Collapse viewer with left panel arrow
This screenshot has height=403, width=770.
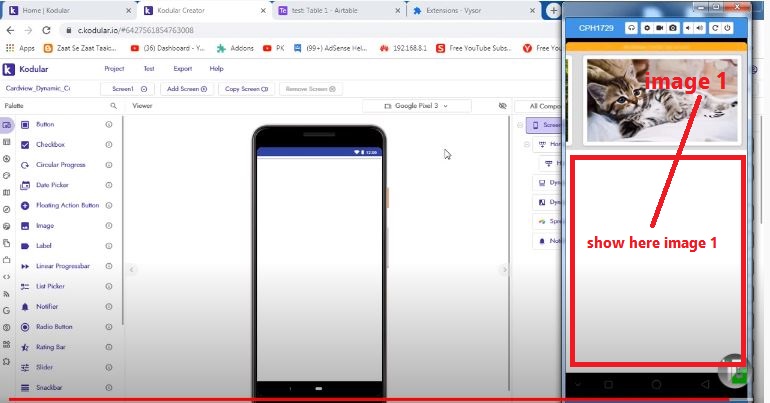(x=132, y=269)
